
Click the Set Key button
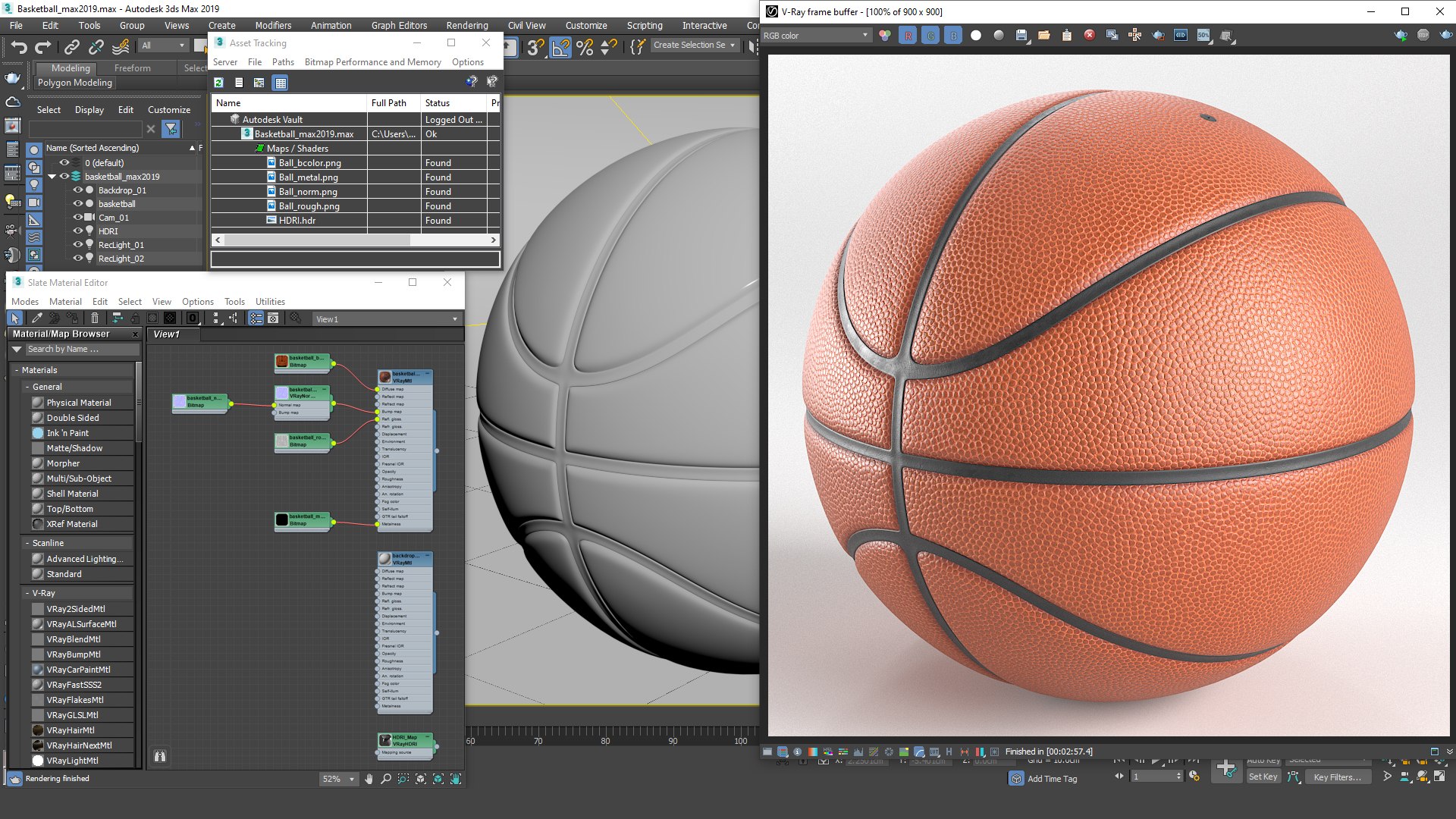[x=1263, y=777]
